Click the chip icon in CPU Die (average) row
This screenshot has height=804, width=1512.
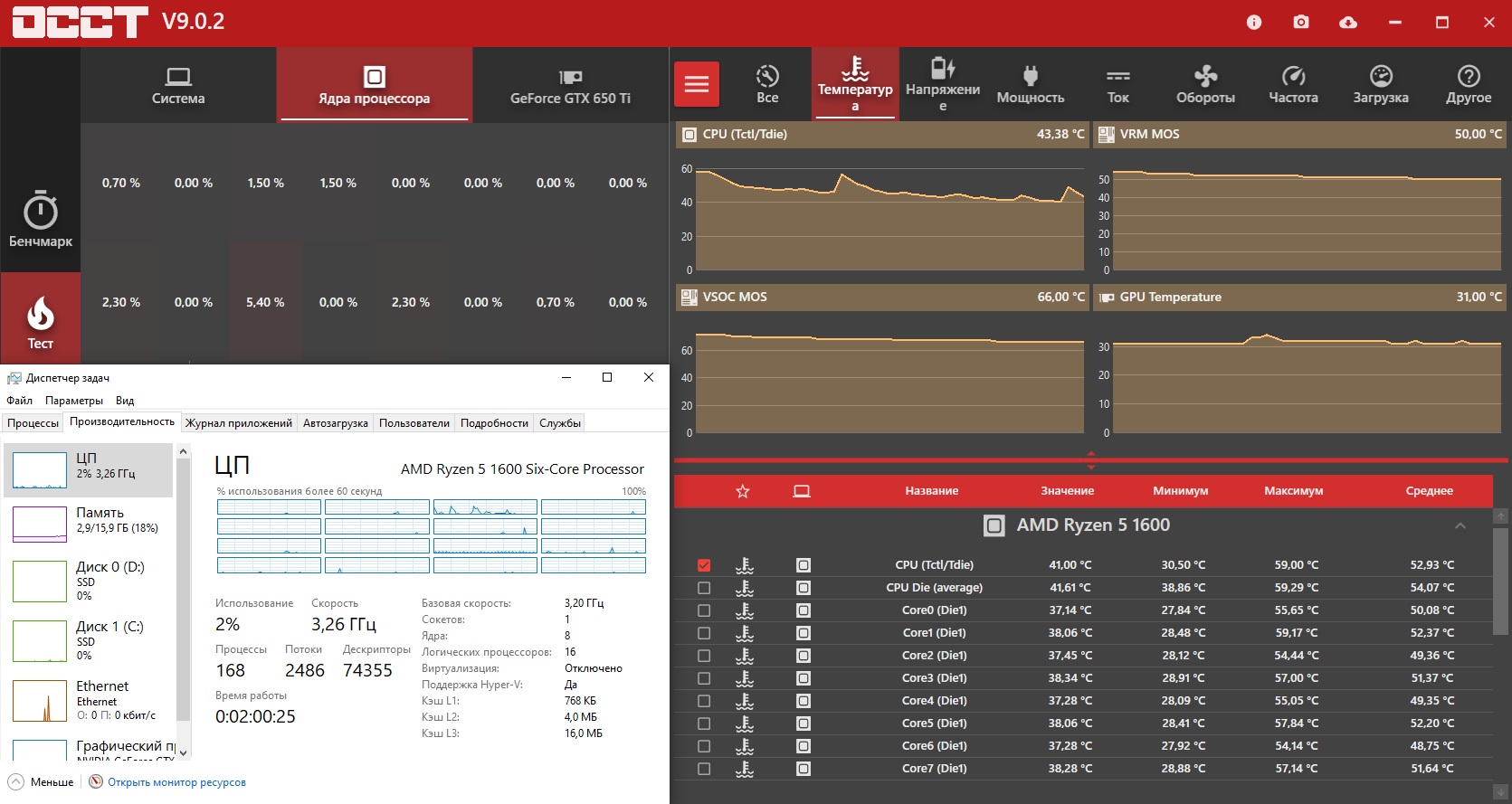[x=803, y=588]
